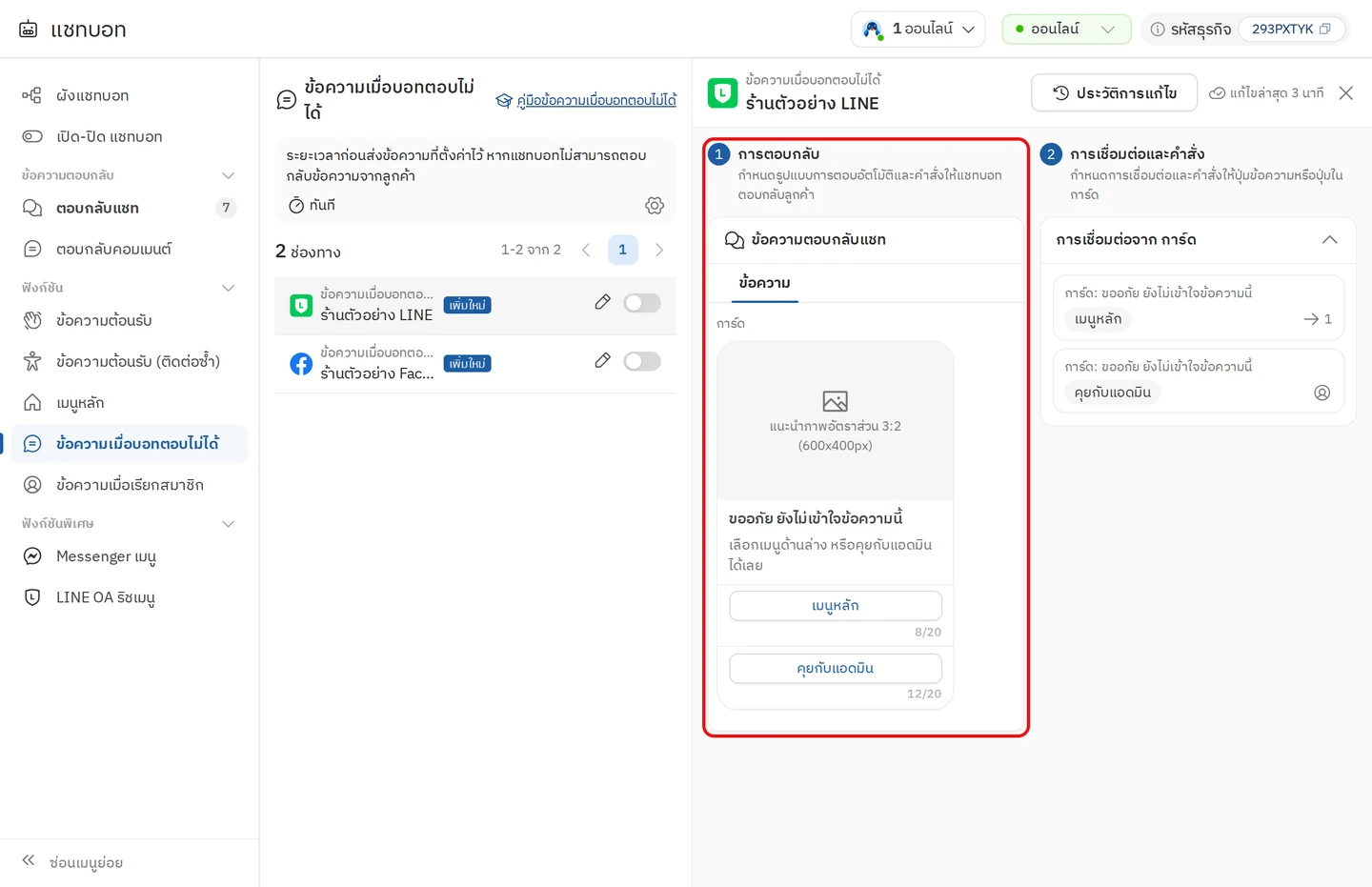Viewport: 1372px width, 887px height.
Task: Click the LINE channel icon in the list
Action: point(301,306)
